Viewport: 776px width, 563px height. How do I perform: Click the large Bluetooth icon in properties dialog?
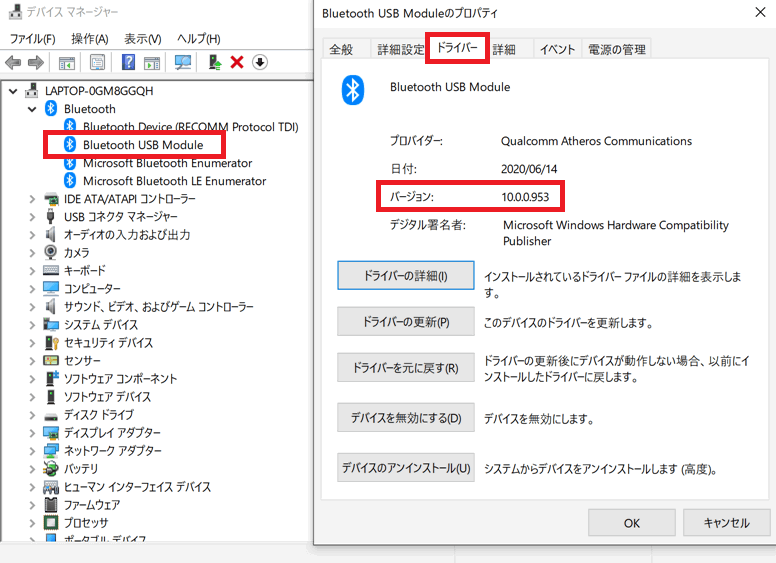(353, 90)
